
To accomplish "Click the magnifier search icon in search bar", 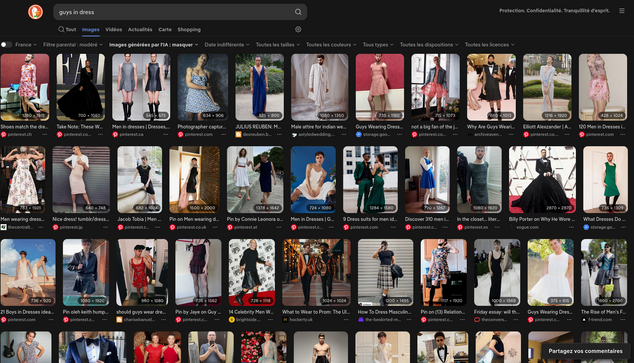I will (298, 12).
